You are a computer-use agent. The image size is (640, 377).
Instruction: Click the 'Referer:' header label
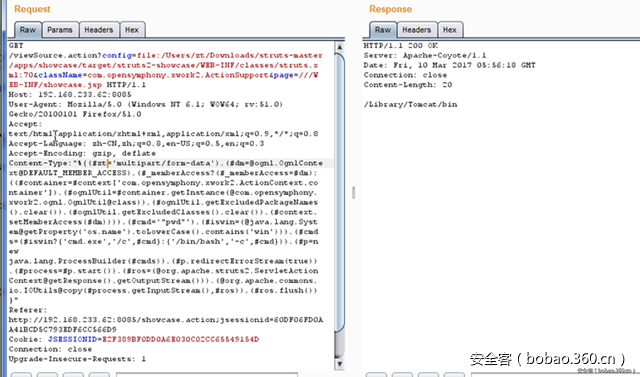(28, 310)
